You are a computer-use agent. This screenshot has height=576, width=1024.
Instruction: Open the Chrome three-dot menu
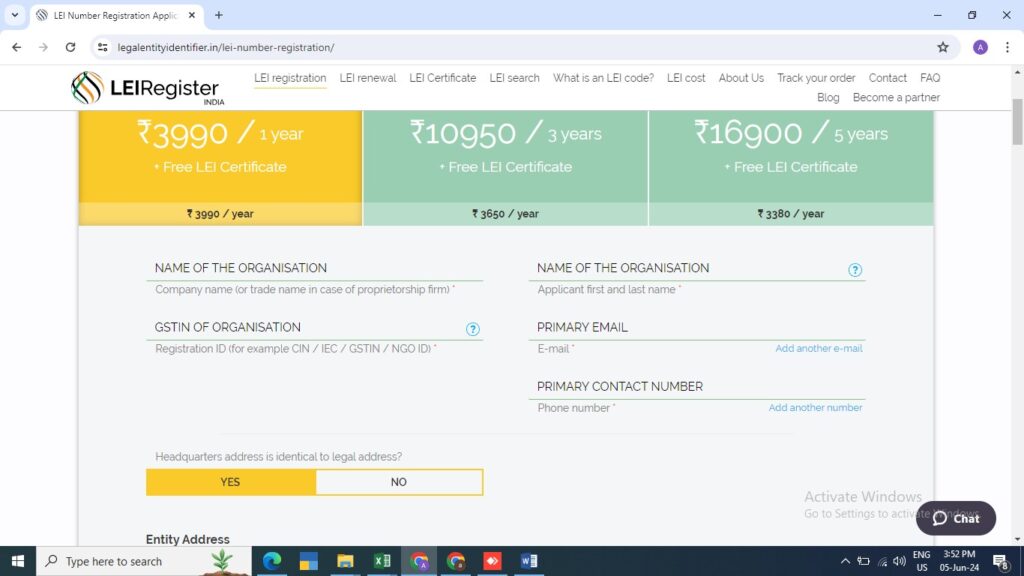(x=1007, y=47)
